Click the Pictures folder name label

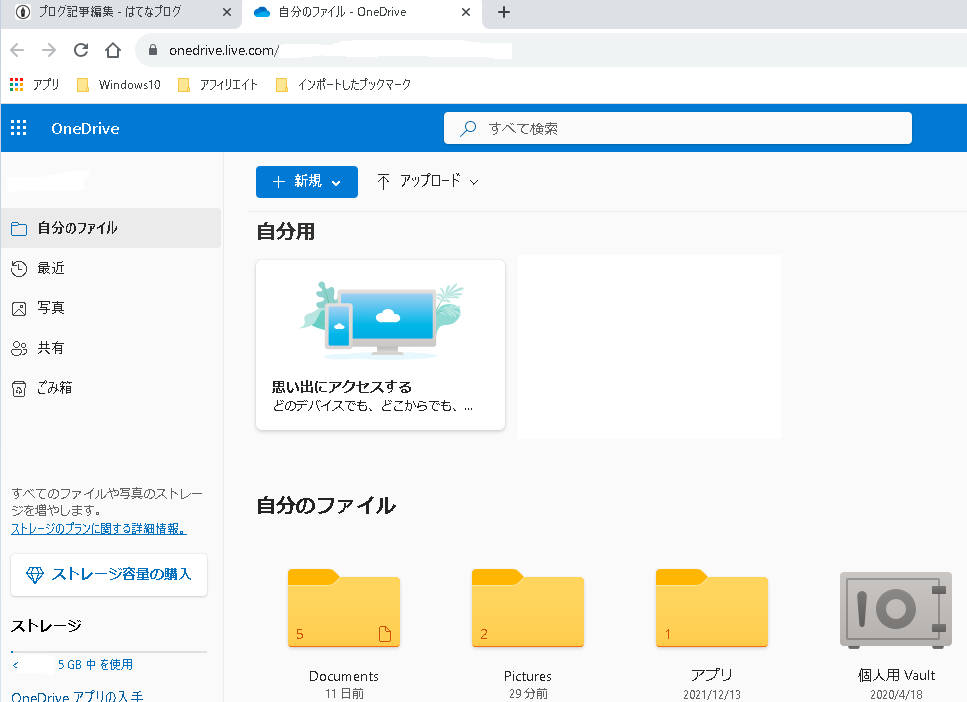tap(528, 676)
